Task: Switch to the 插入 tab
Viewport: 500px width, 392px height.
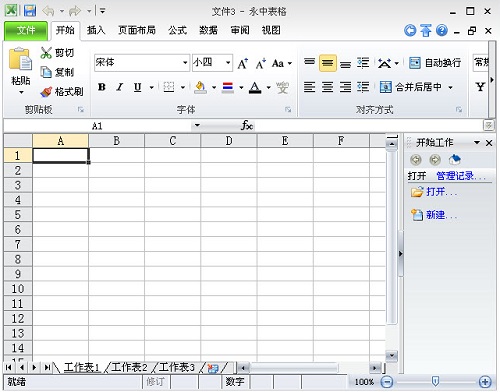Action: [x=96, y=30]
